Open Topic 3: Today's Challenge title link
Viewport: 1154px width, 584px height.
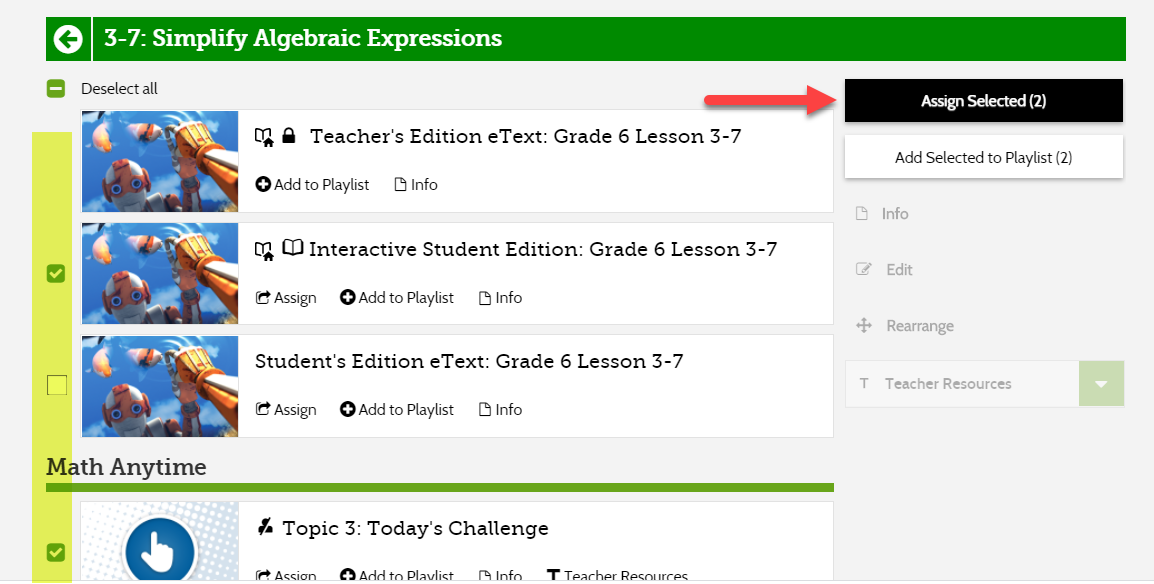[x=415, y=528]
